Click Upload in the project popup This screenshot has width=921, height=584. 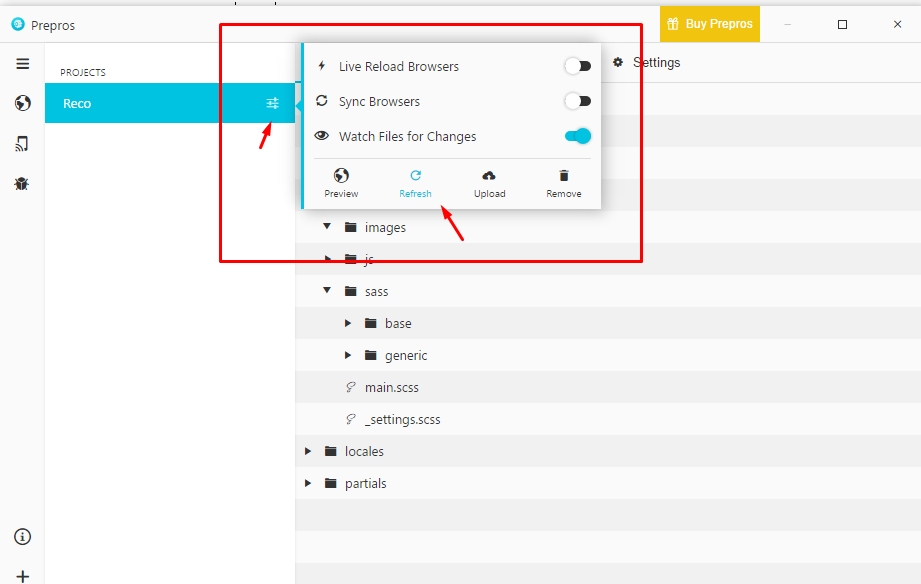pos(489,183)
